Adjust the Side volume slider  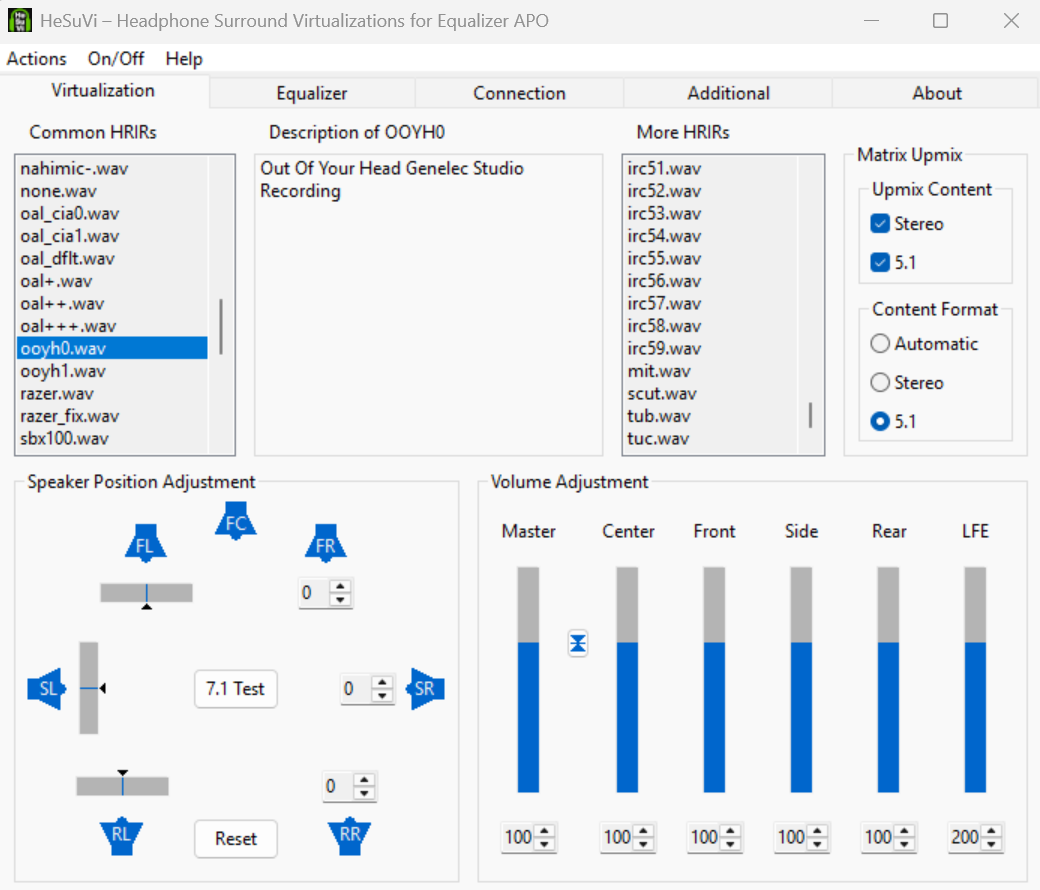click(x=801, y=680)
